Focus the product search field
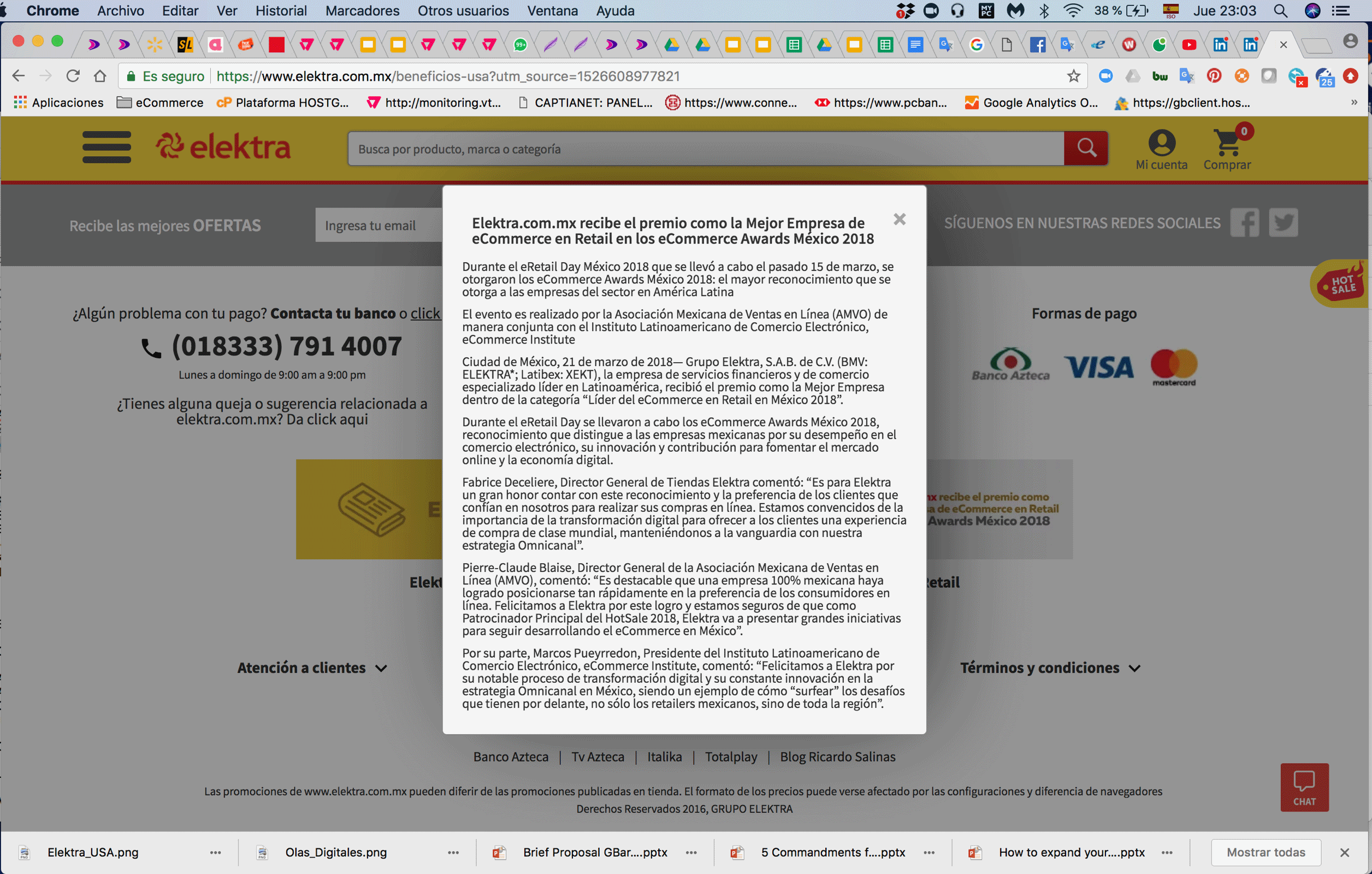 pyautogui.click(x=705, y=149)
